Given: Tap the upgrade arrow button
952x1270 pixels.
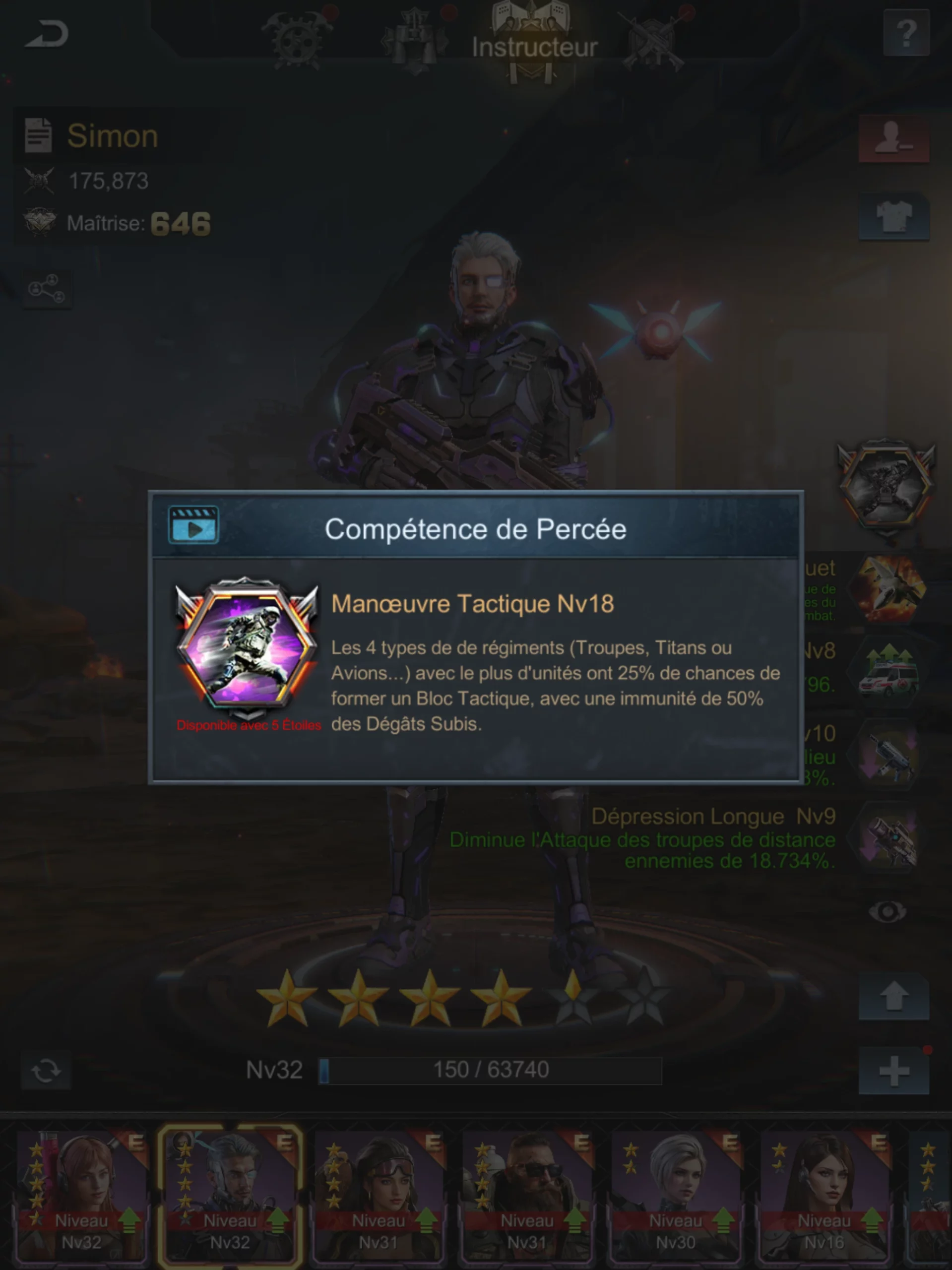Looking at the screenshot, I should 893,997.
